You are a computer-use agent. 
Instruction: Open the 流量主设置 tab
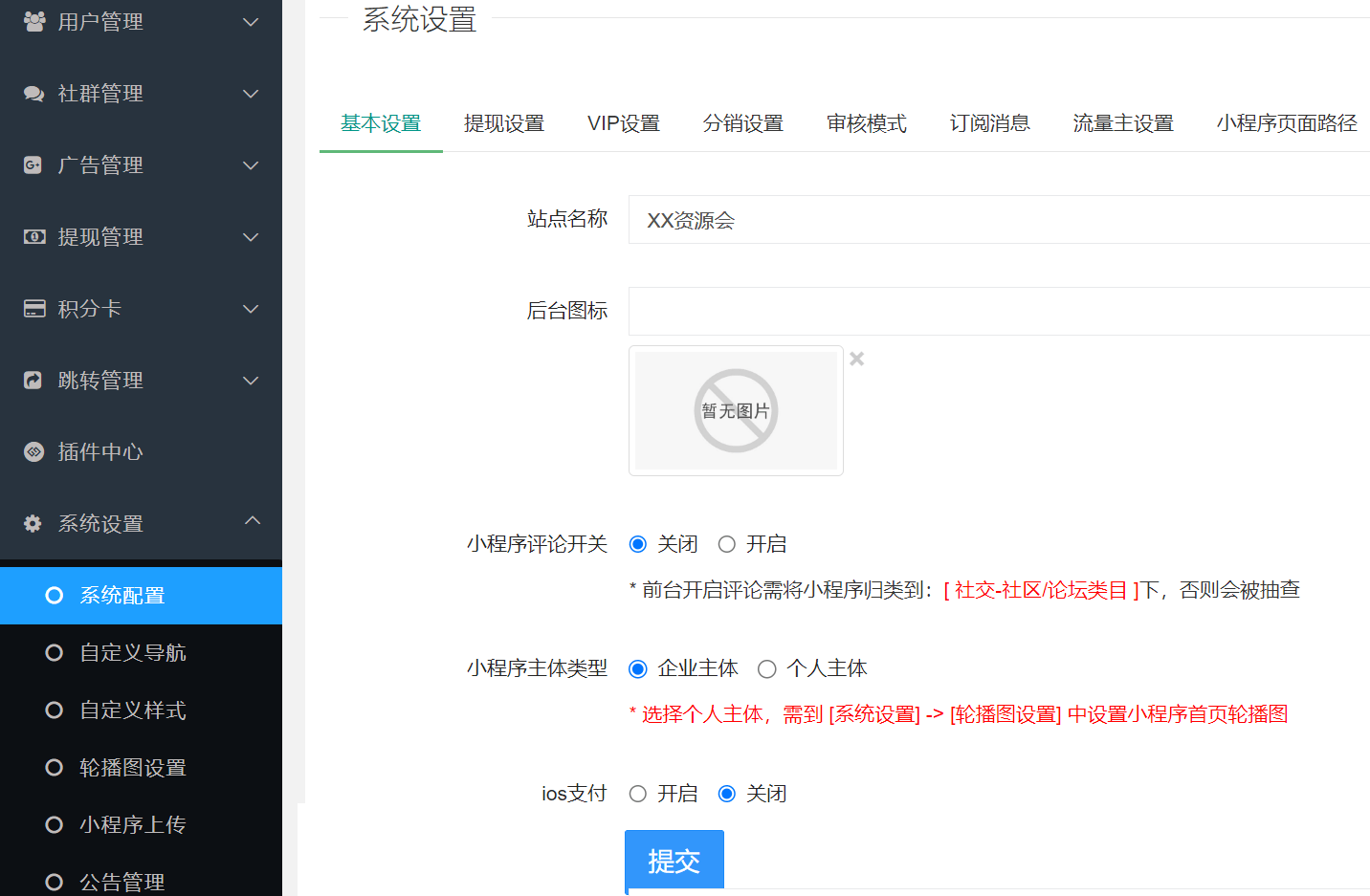1123,123
